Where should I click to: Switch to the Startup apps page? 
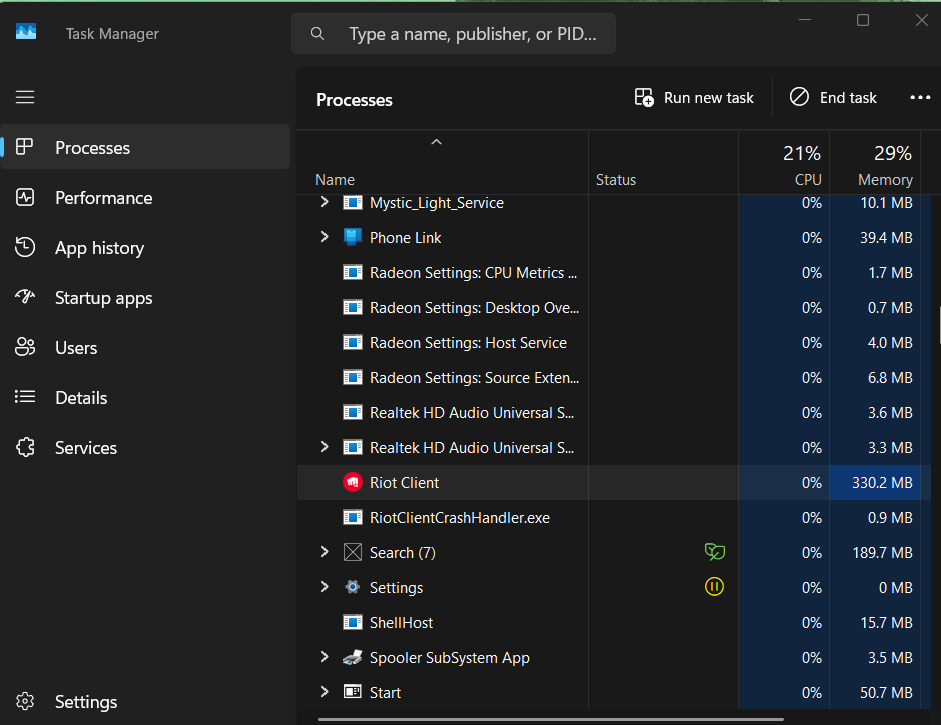(x=103, y=298)
